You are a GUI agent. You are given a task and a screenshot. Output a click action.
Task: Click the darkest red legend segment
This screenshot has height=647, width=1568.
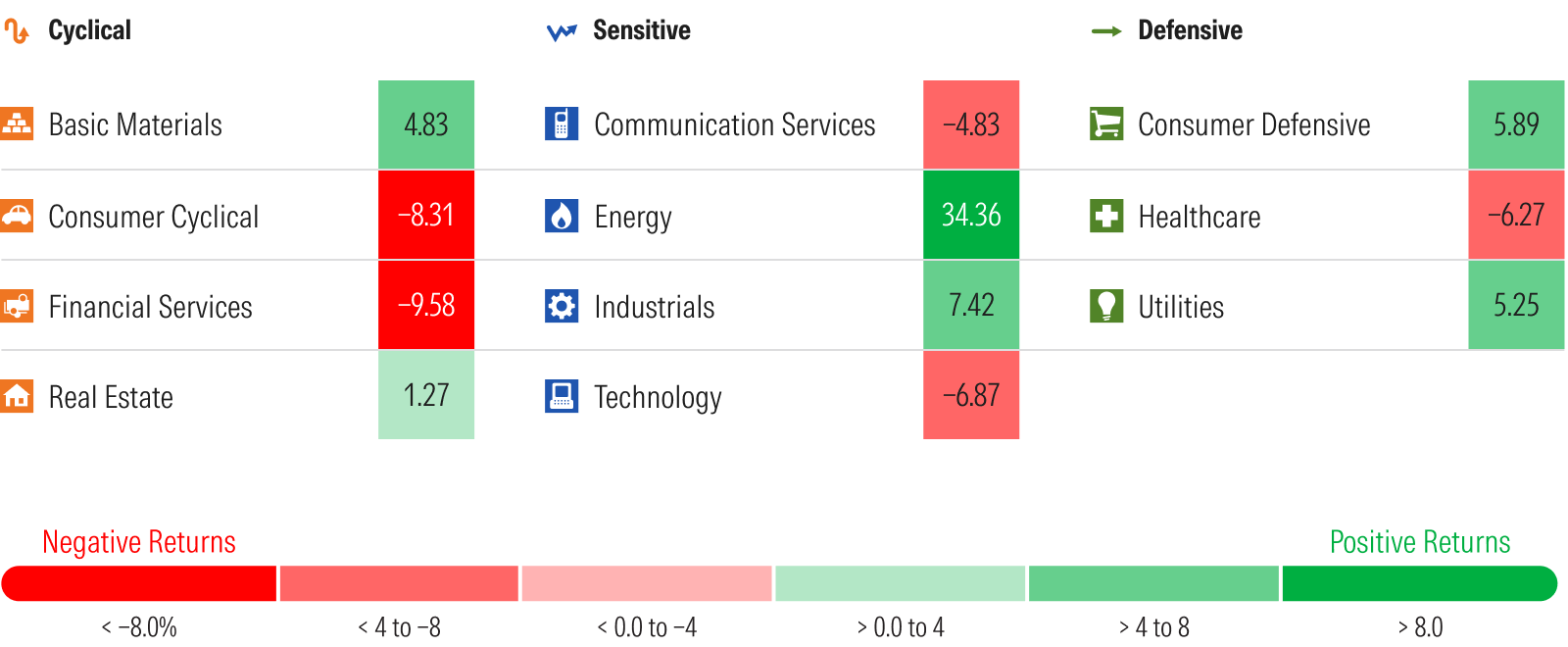pyautogui.click(x=139, y=583)
